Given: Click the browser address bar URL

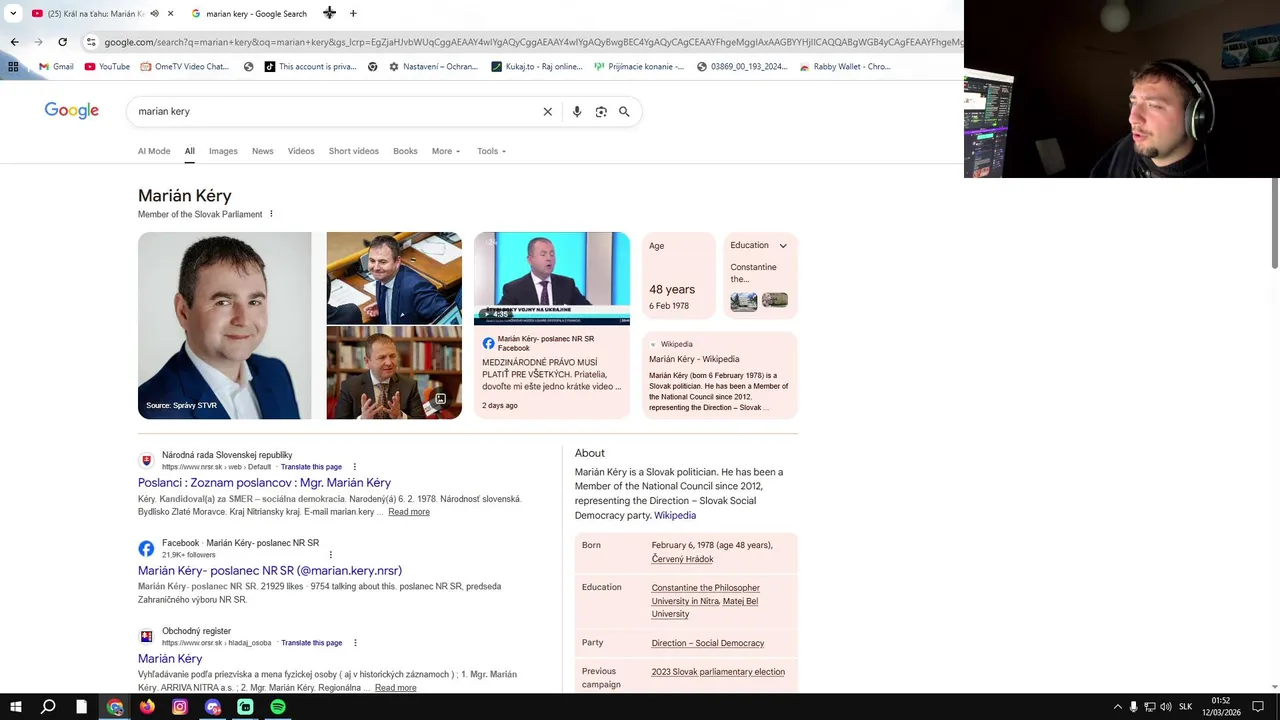Looking at the screenshot, I should (x=532, y=42).
